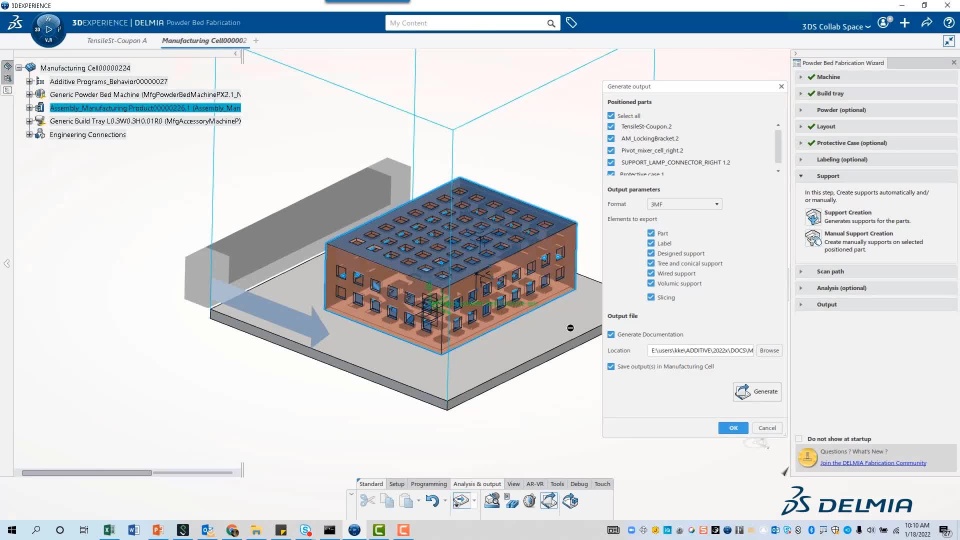Switch to the View toolbar tab

[x=513, y=484]
